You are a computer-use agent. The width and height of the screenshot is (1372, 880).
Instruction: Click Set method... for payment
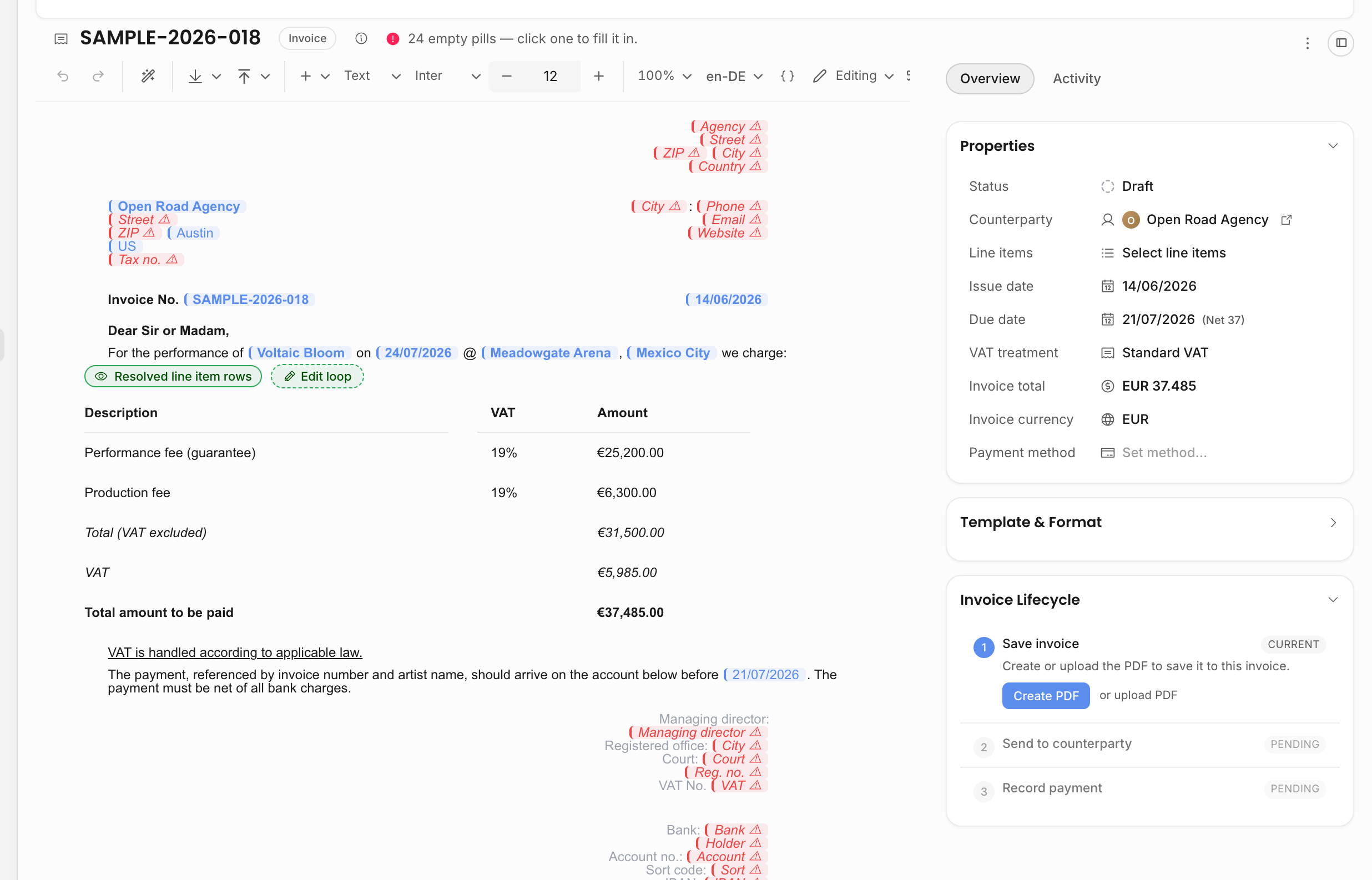click(1164, 453)
